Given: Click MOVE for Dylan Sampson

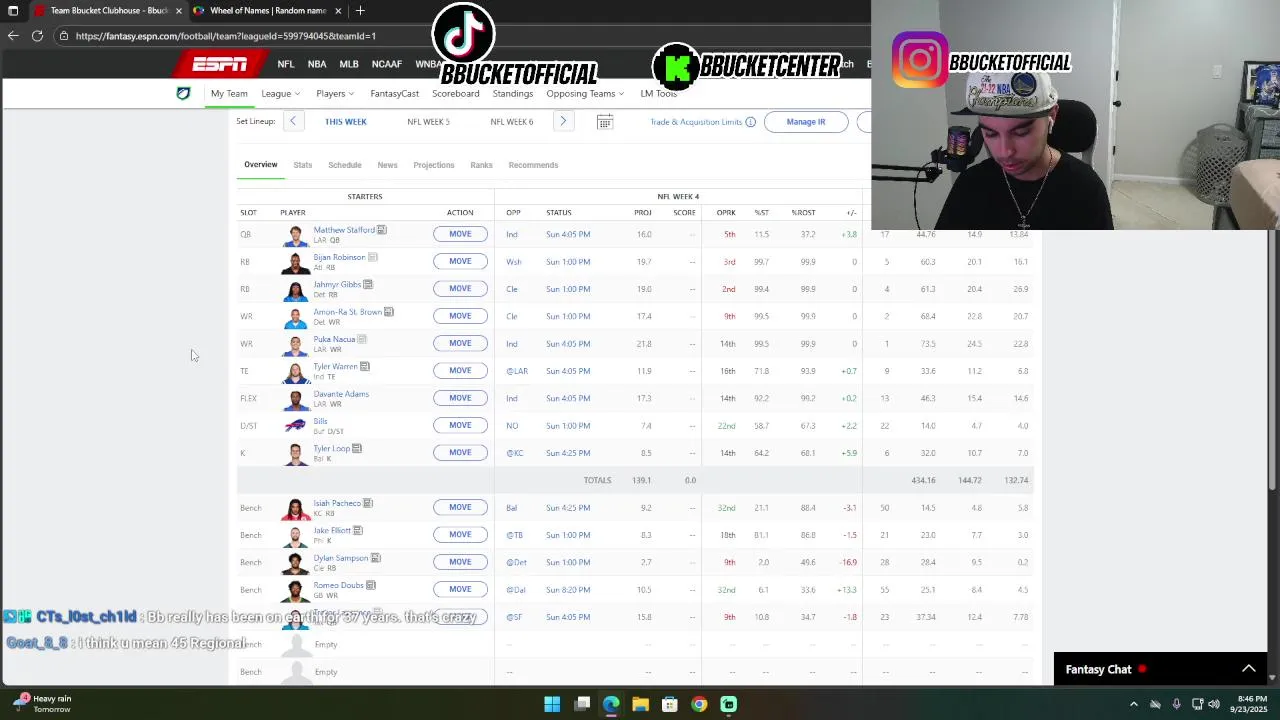Looking at the screenshot, I should pos(460,562).
